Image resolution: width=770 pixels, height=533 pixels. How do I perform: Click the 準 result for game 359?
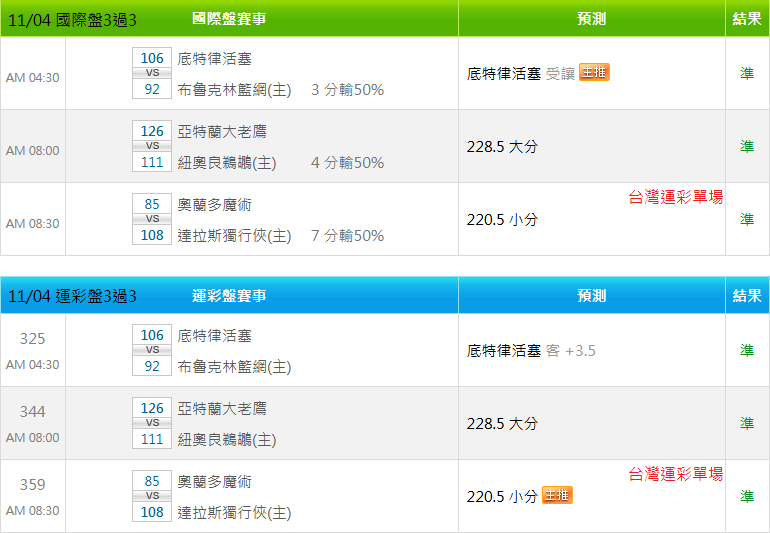(747, 496)
